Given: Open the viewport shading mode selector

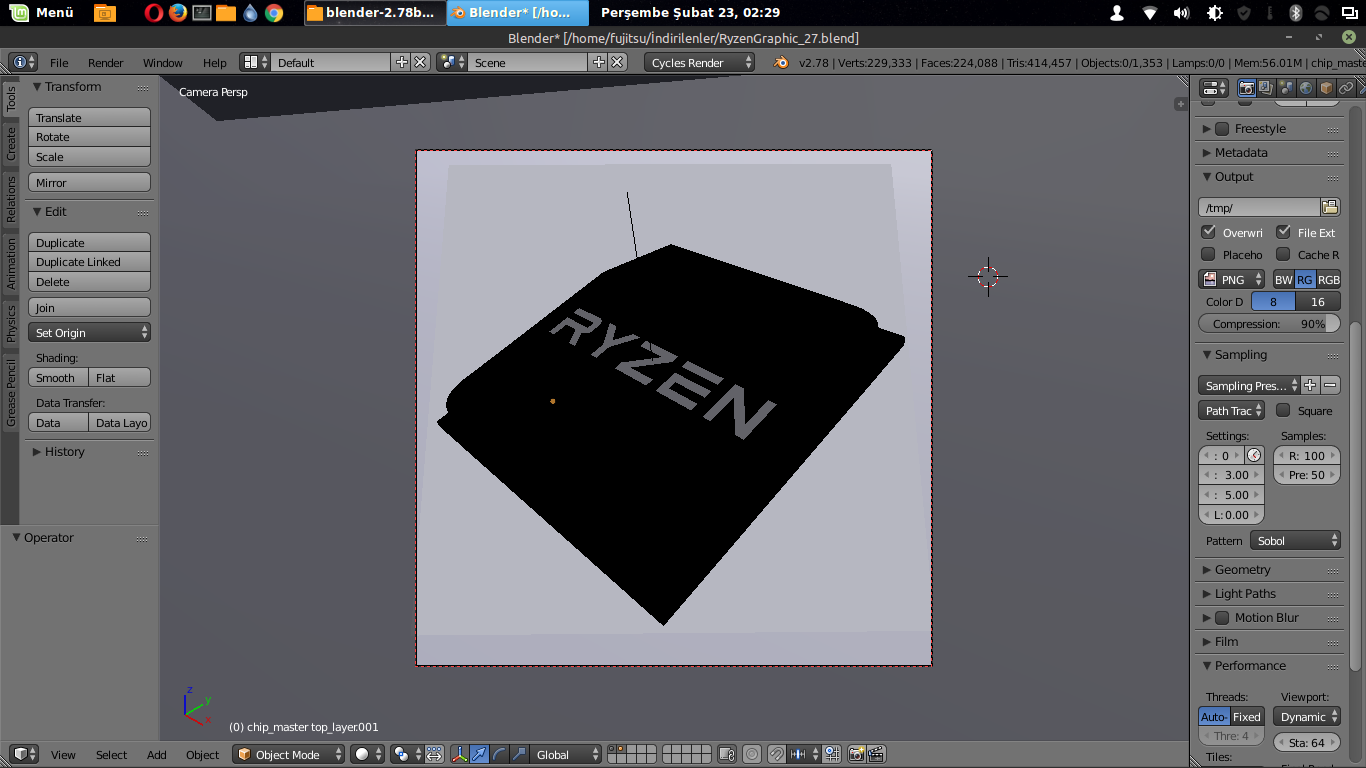Looking at the screenshot, I should click(368, 754).
